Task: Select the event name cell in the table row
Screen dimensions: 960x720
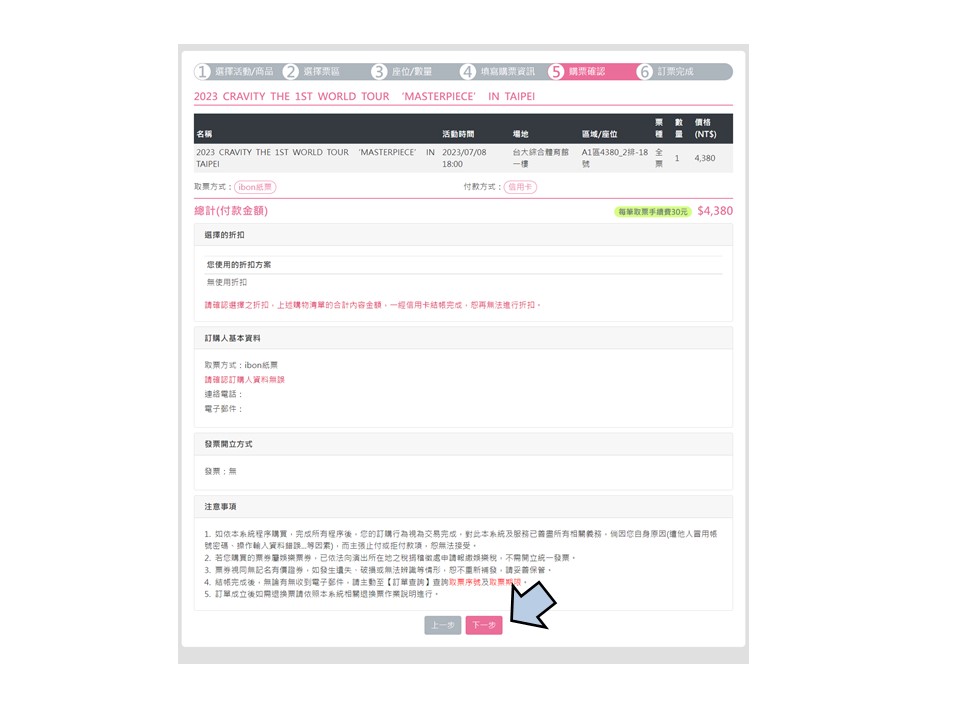Action: (315, 158)
